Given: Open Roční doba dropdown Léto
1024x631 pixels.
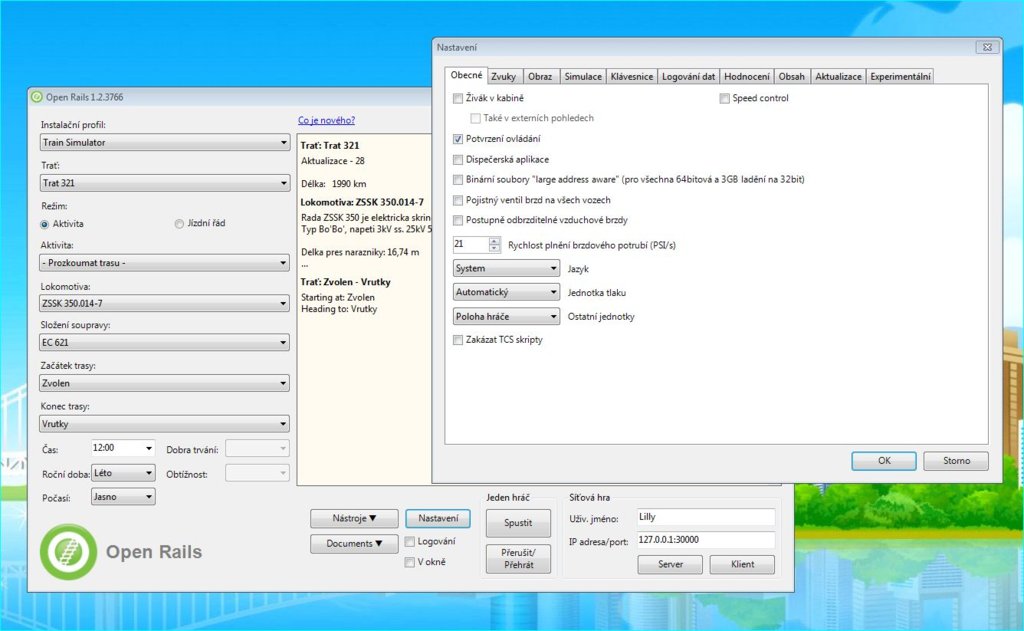Looking at the screenshot, I should 123,473.
